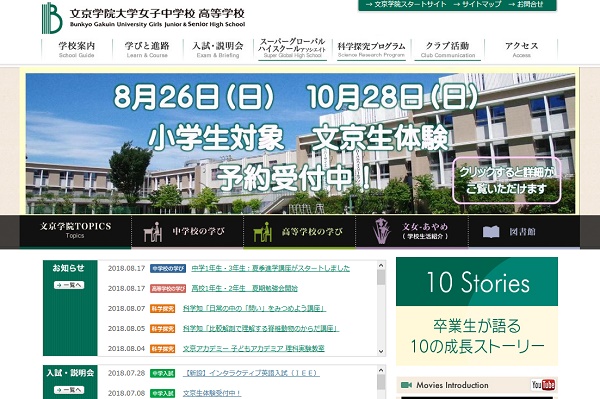Open 文京生体験受付中！ link
The width and height of the screenshot is (600, 399).
click(212, 393)
